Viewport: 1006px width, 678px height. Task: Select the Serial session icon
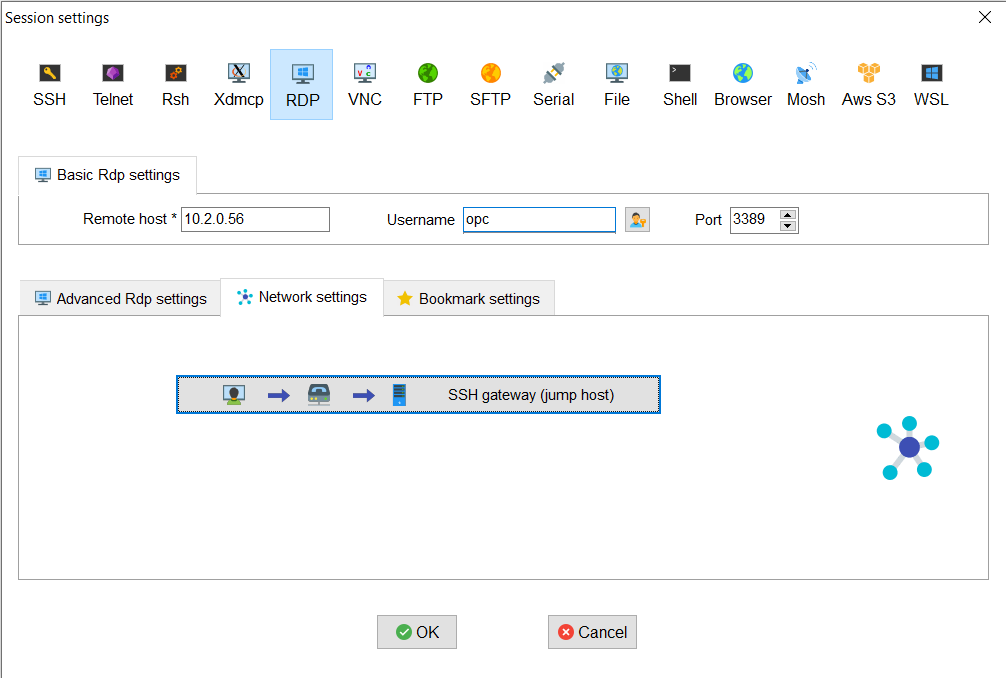click(x=553, y=84)
